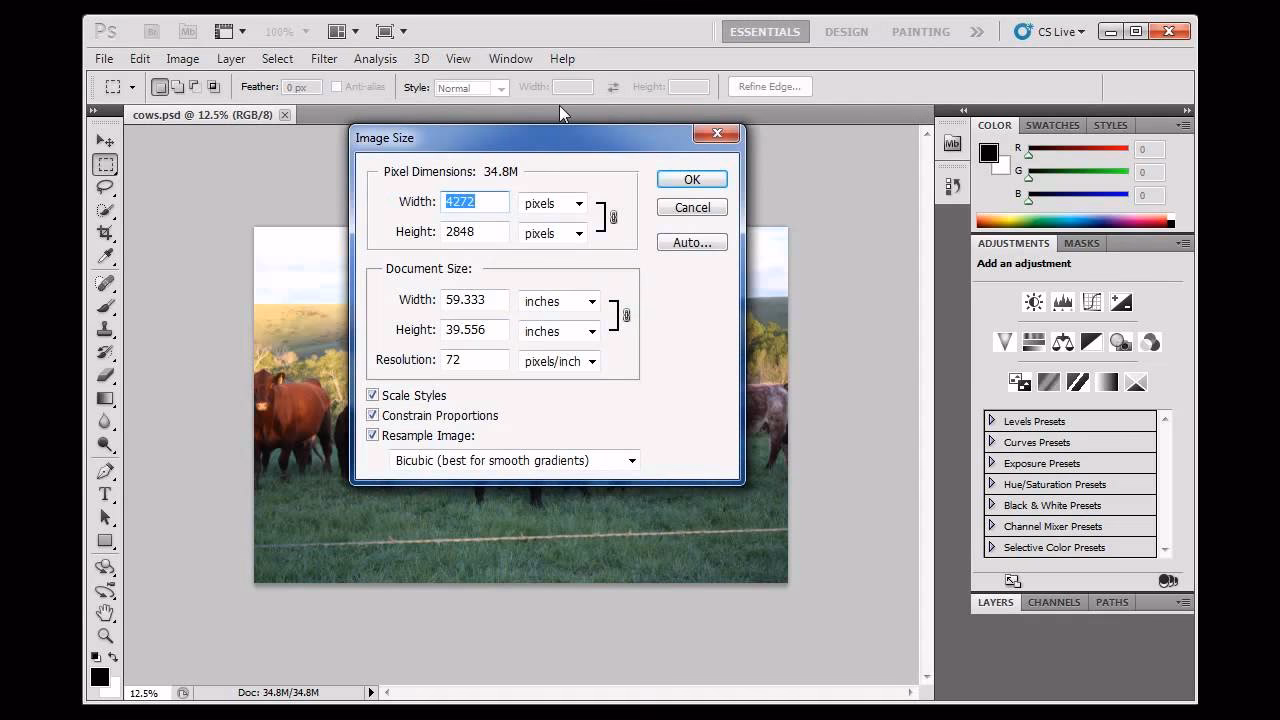Add a Gradient Map adjustment
The height and width of the screenshot is (720, 1280).
(x=1106, y=381)
